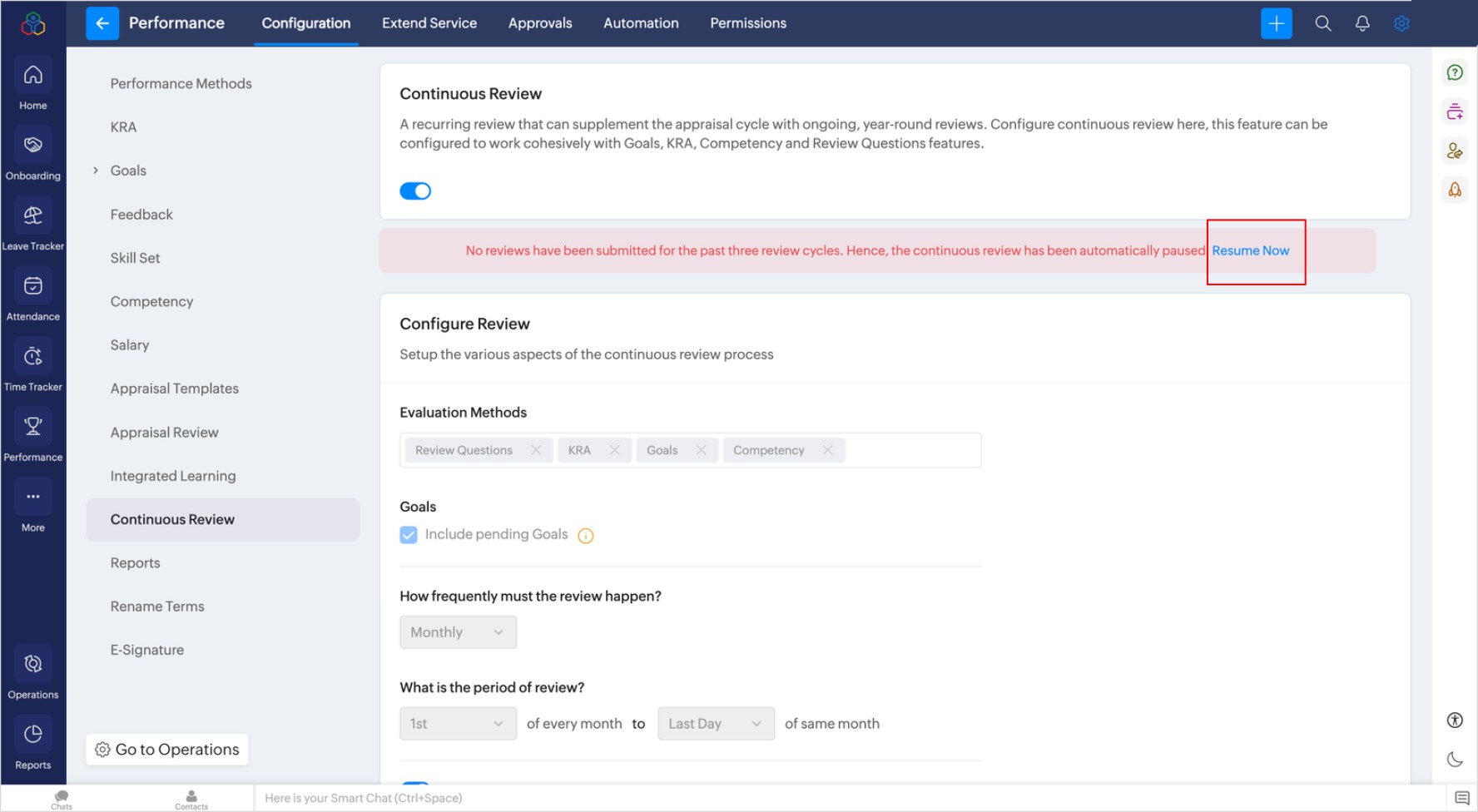Screen dimensions: 1478x812
Task: Click the Go to Operations button
Action: (x=167, y=750)
